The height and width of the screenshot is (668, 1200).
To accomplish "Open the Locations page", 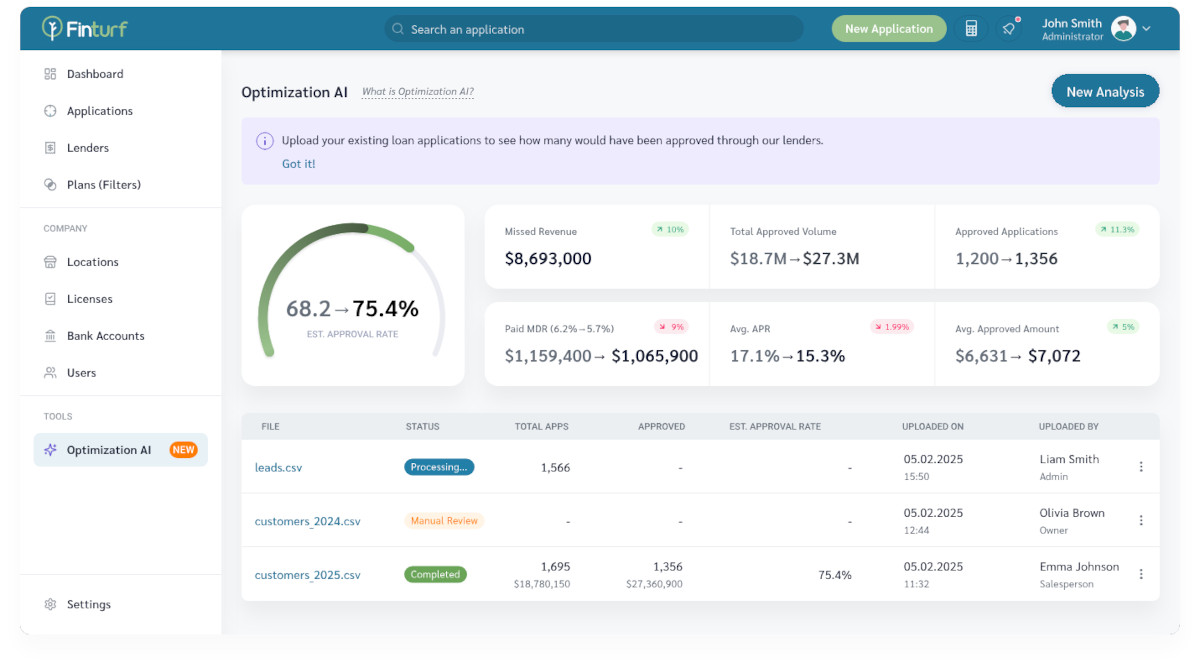I will (93, 261).
